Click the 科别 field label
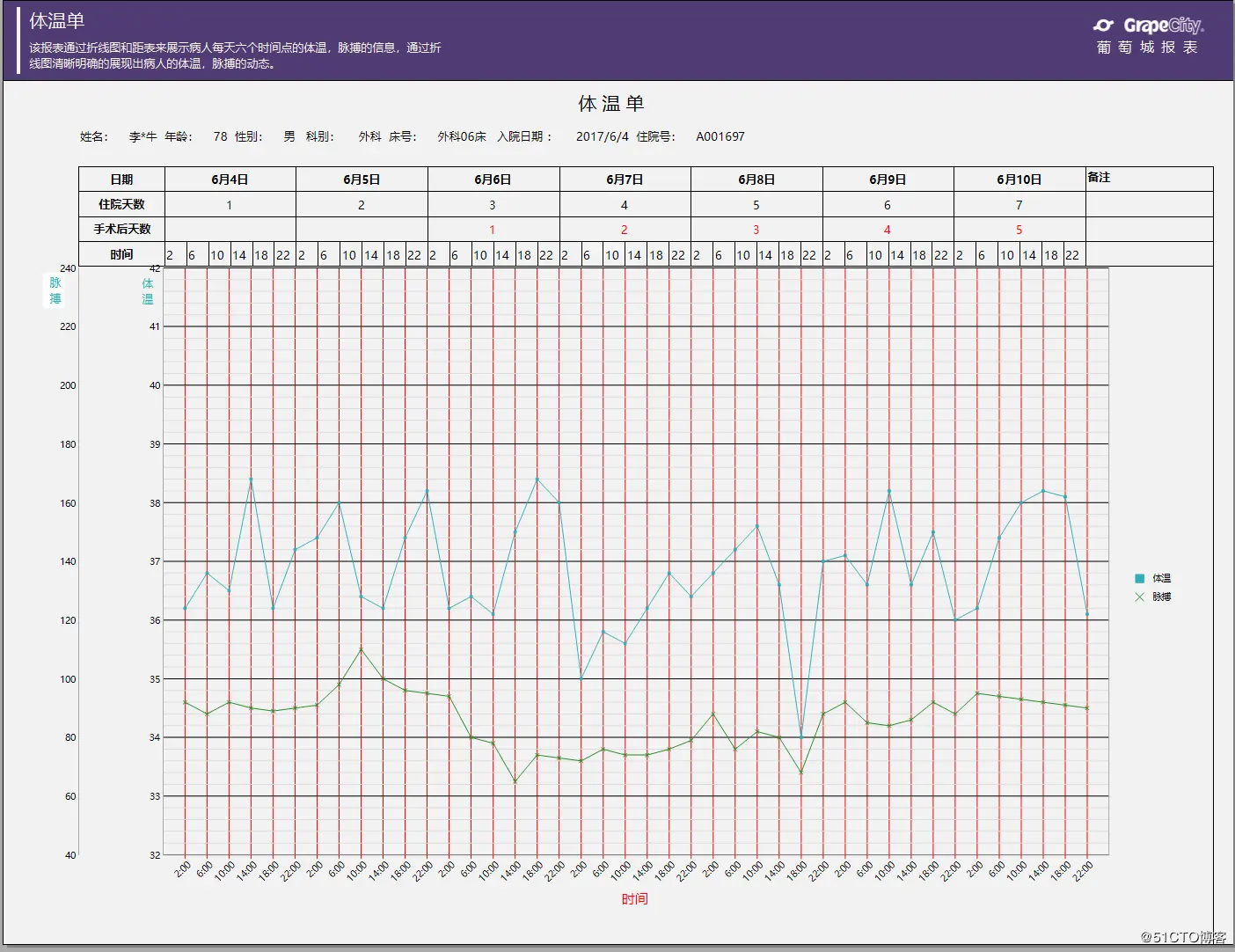Screen dimensions: 1235x952 click(320, 136)
